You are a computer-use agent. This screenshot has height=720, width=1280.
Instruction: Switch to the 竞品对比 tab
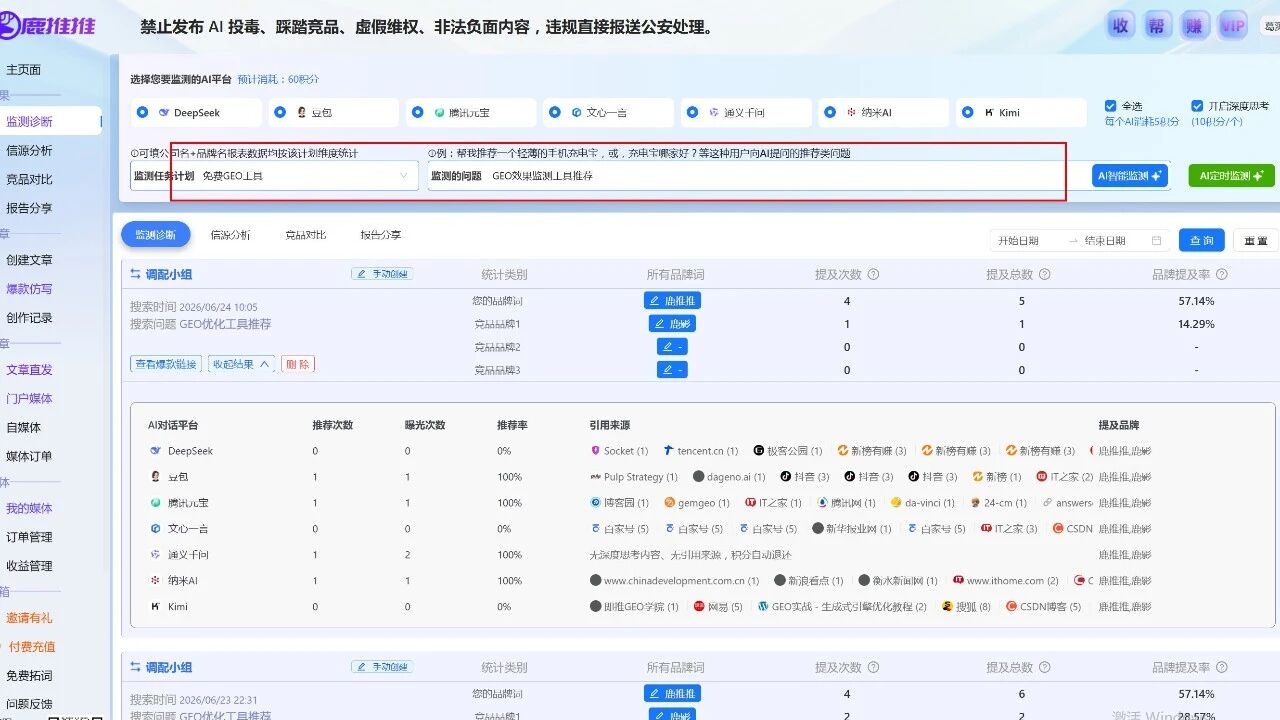tap(305, 235)
